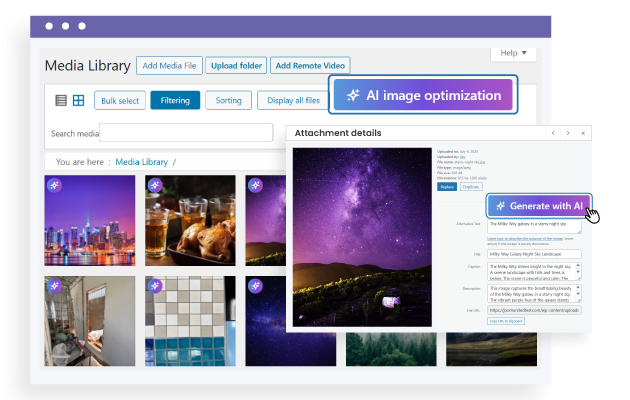Screen dimensions: 630x400
Task: Open the Filtering options
Action: click(175, 100)
